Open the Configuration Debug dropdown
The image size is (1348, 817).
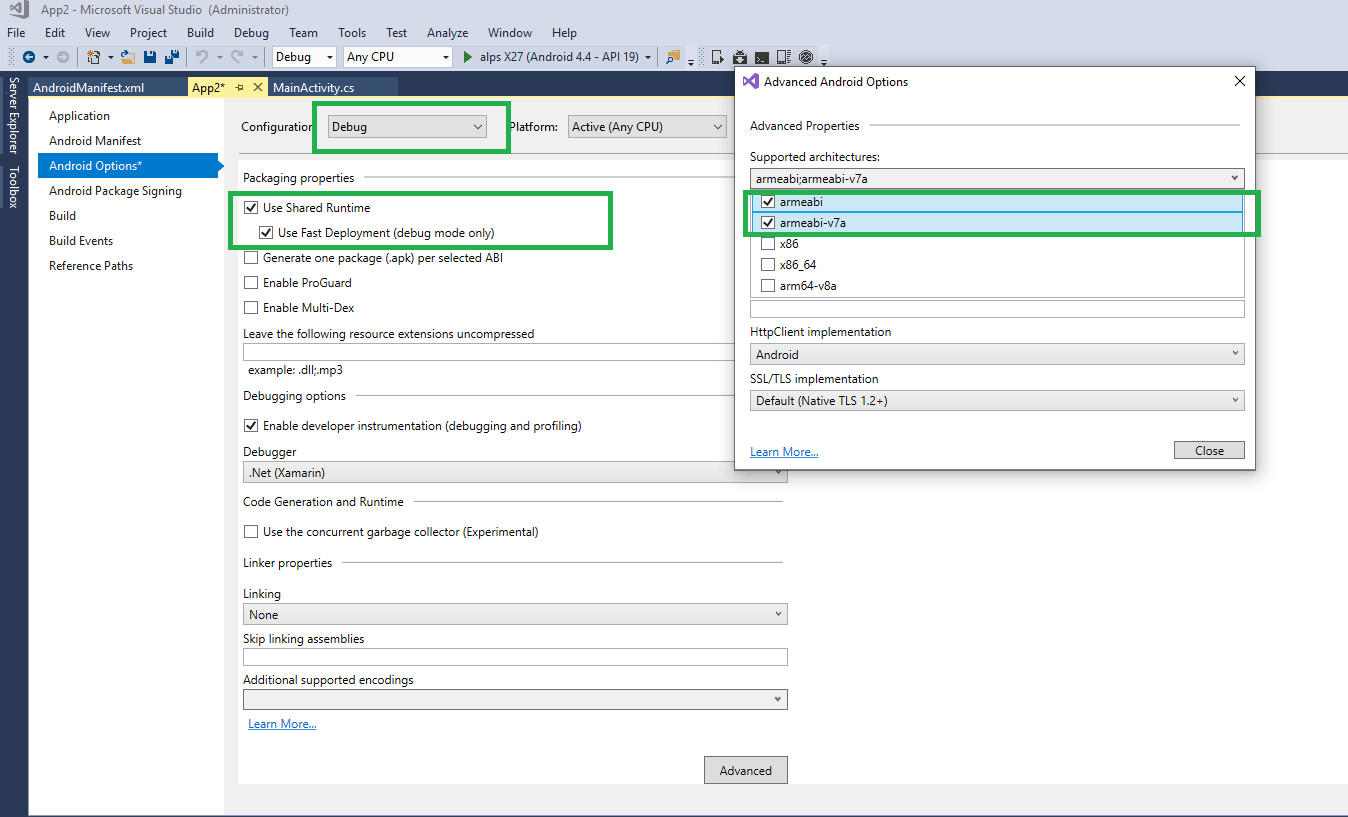407,127
